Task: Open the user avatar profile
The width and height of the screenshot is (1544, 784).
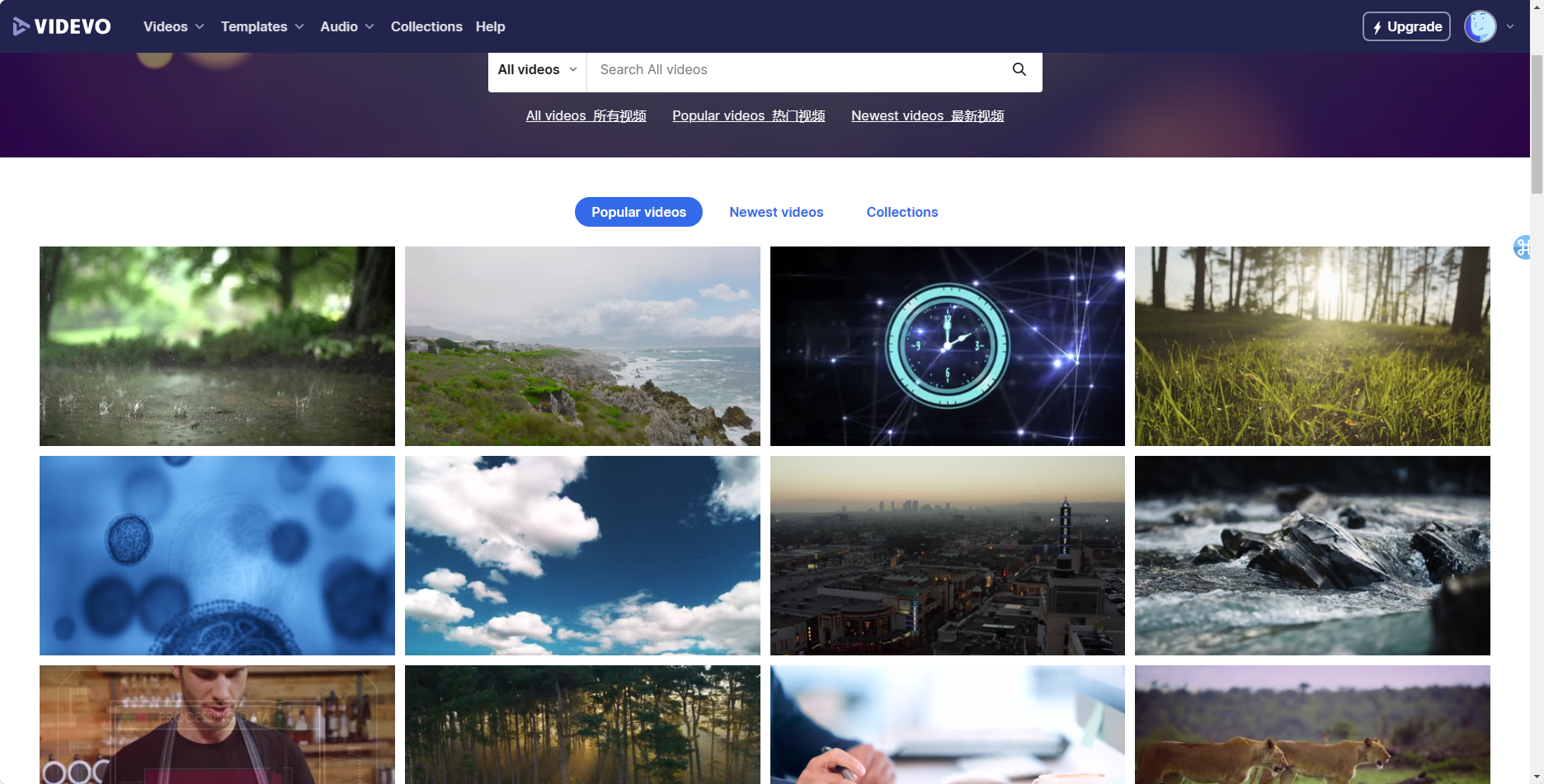Action: [x=1480, y=26]
